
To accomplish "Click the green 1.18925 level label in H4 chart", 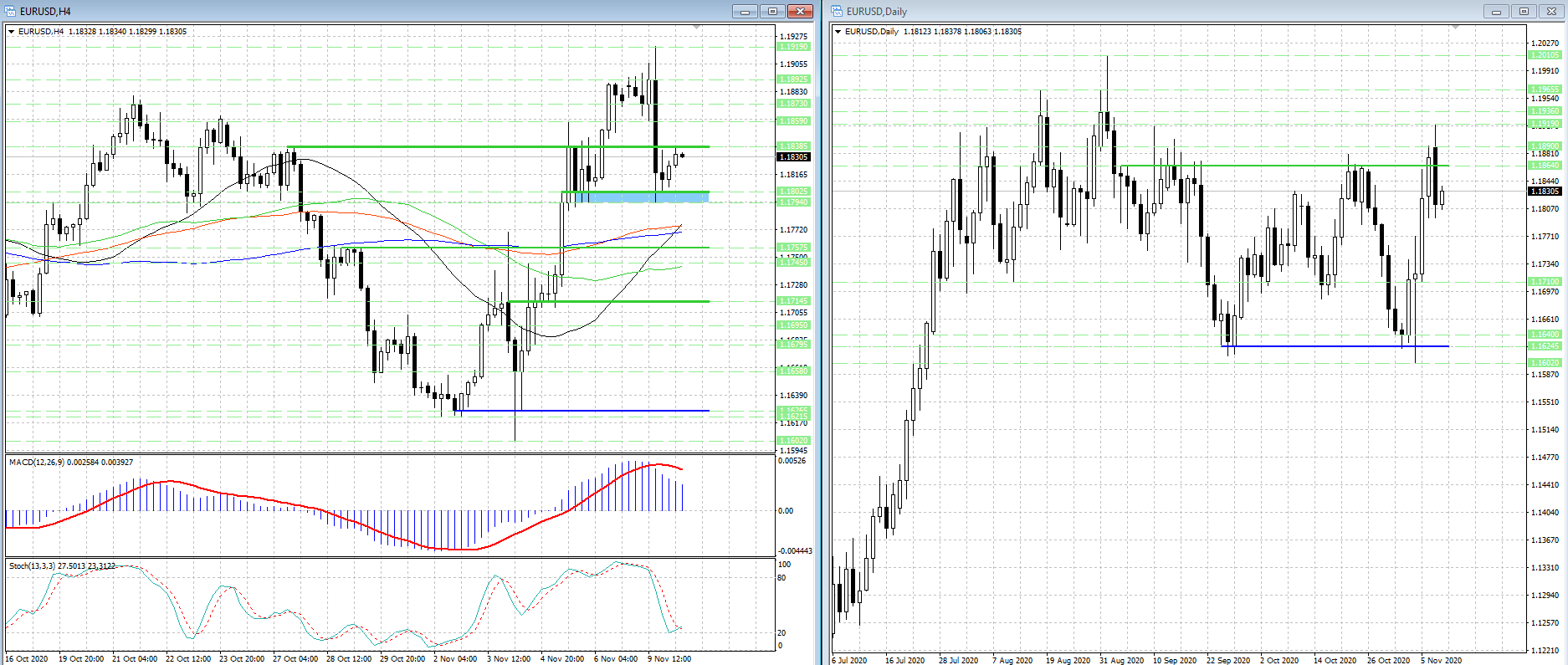I will point(794,79).
